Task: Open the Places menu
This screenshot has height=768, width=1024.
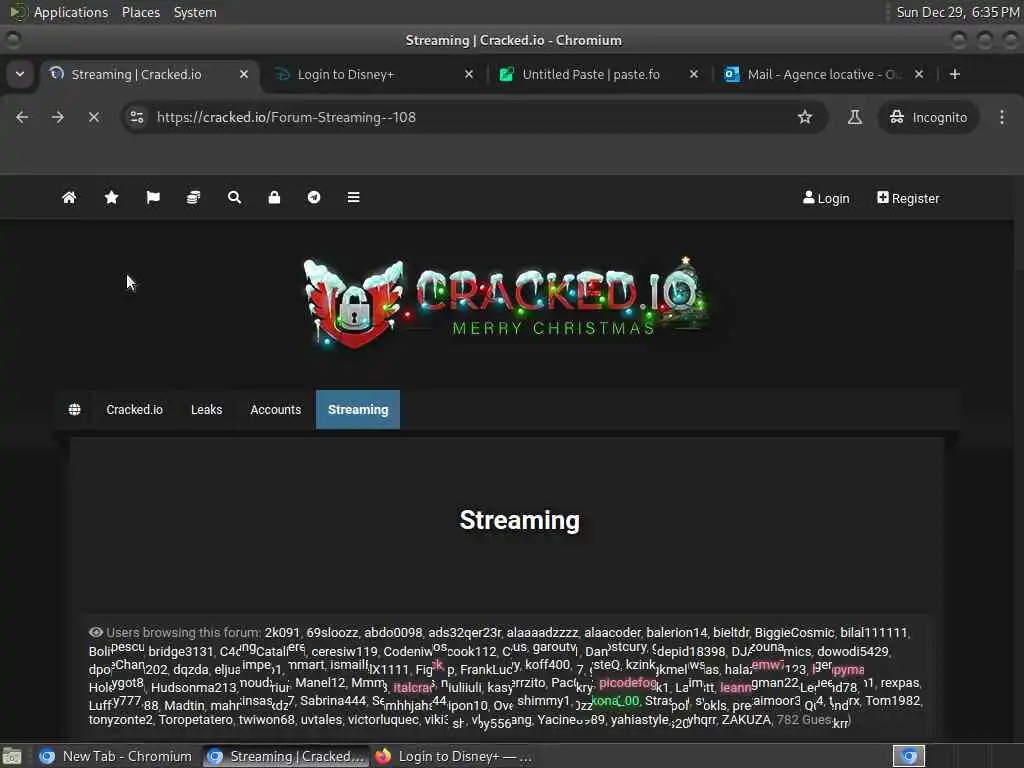Action: 141,12
